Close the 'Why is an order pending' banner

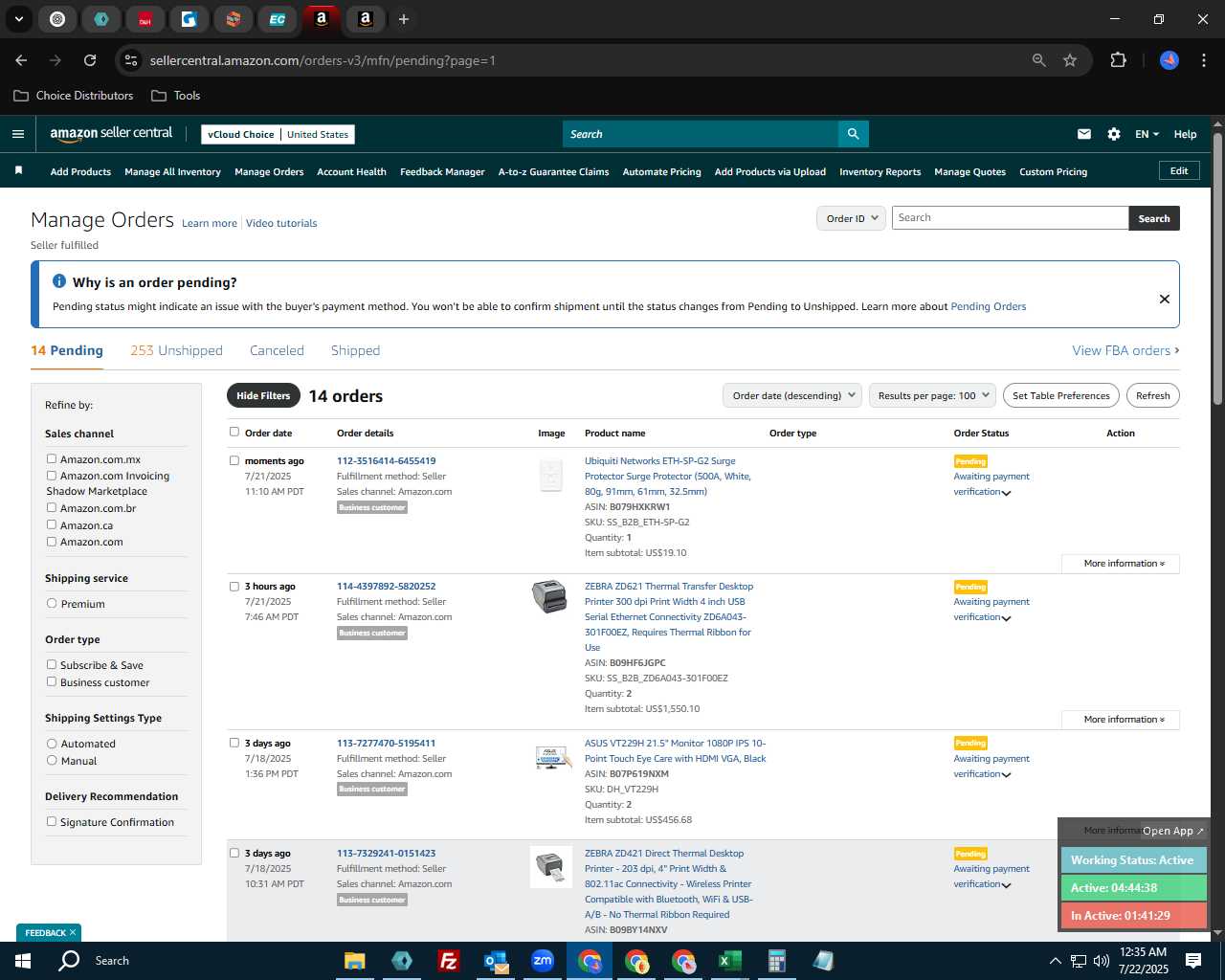(1165, 299)
